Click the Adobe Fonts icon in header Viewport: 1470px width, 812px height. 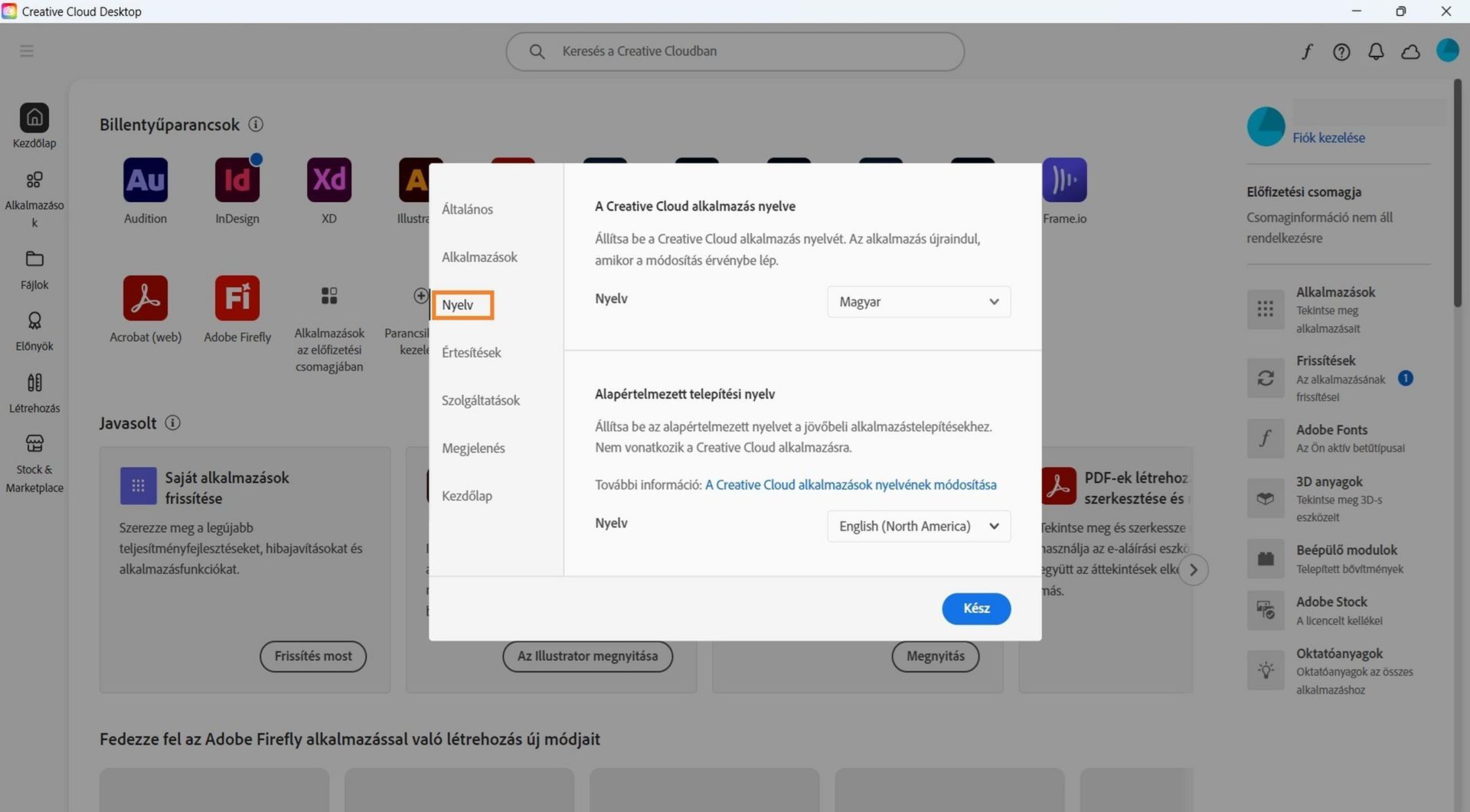1307,51
